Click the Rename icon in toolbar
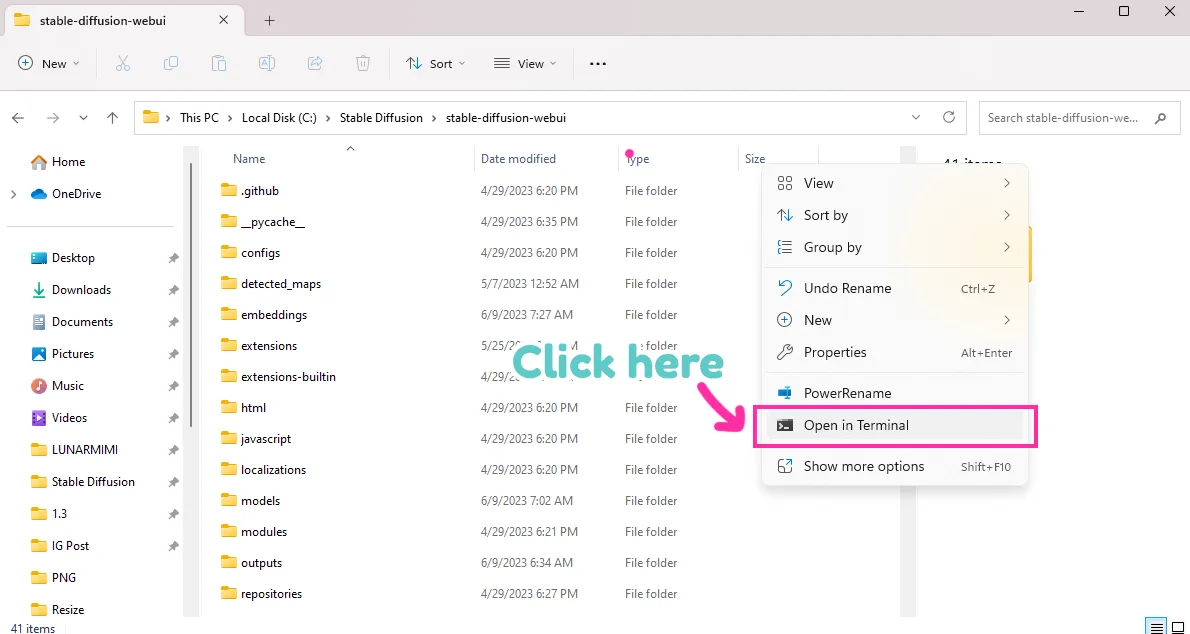Screen dimensions: 1190x634 tap(266, 64)
